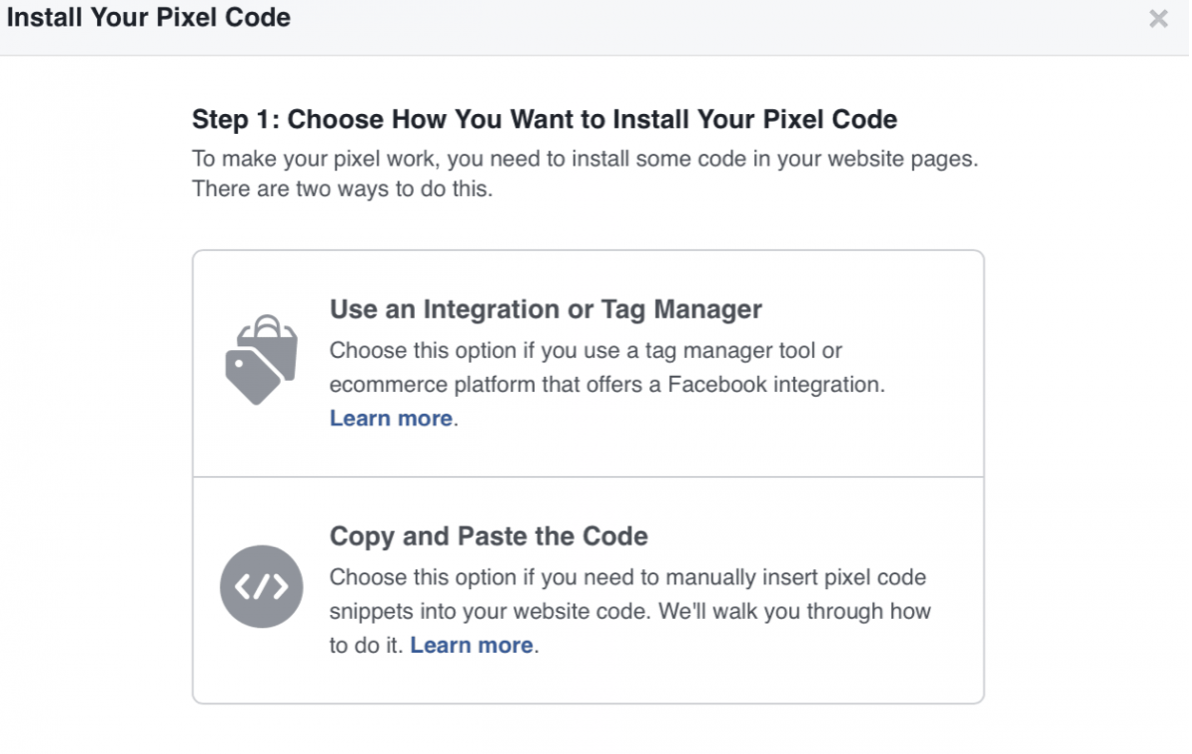Close the Install Your Pixel Code dialog
This screenshot has height=754, width=1192.
[1158, 18]
